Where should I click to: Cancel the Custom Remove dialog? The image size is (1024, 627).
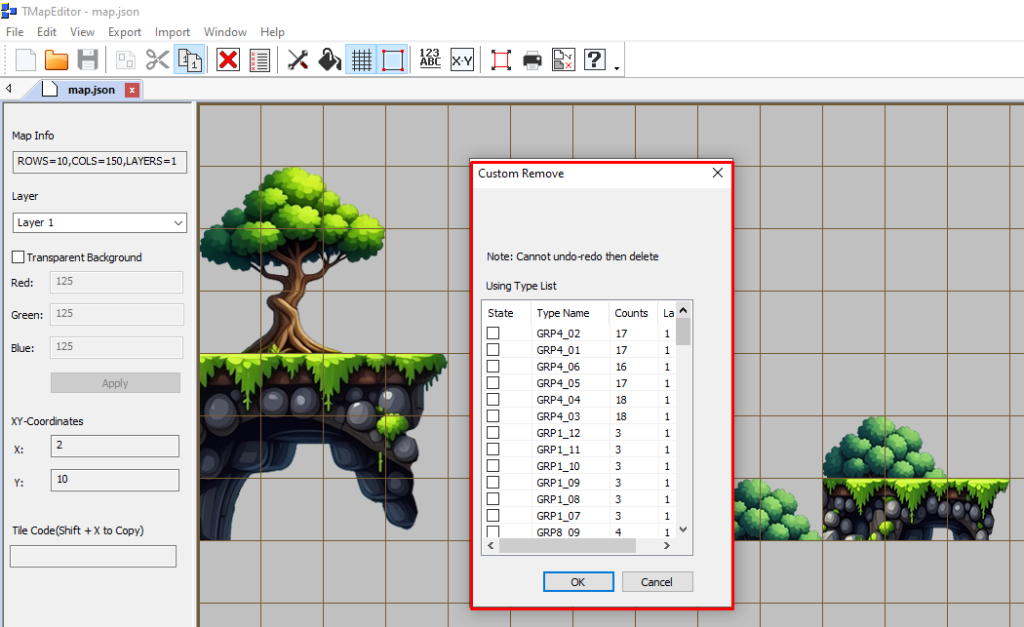click(x=657, y=582)
